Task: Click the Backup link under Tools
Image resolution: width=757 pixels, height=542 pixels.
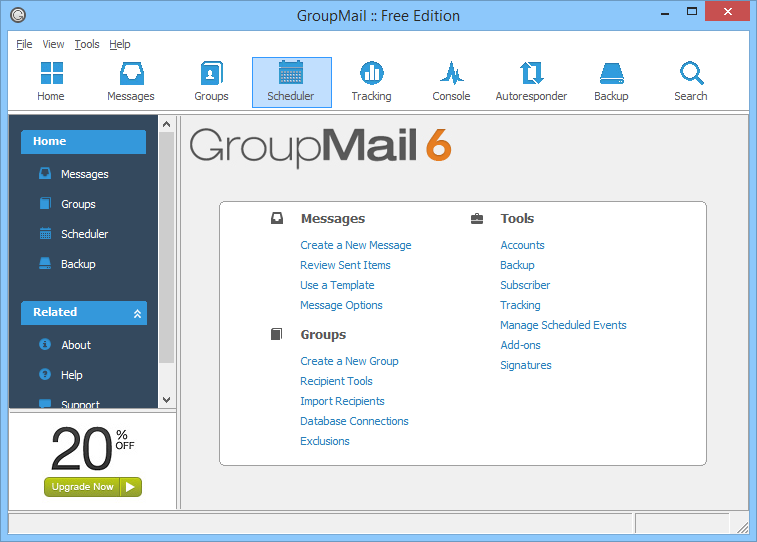Action: coord(518,265)
